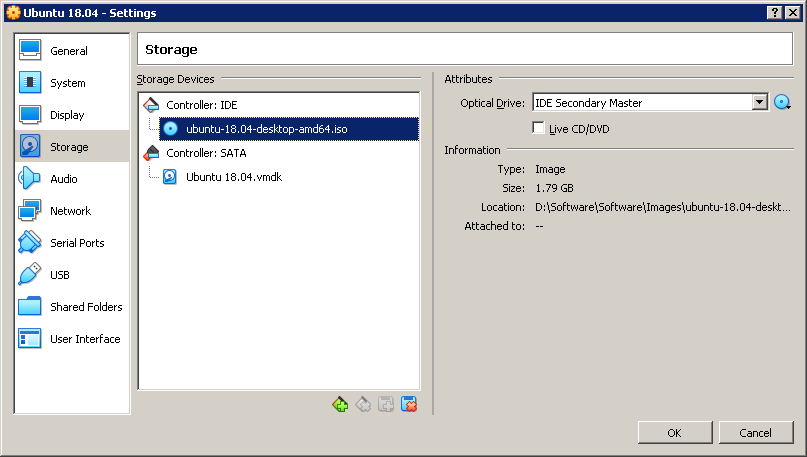The height and width of the screenshot is (457, 807).
Task: Close the Settings dialog window
Action: click(x=793, y=13)
